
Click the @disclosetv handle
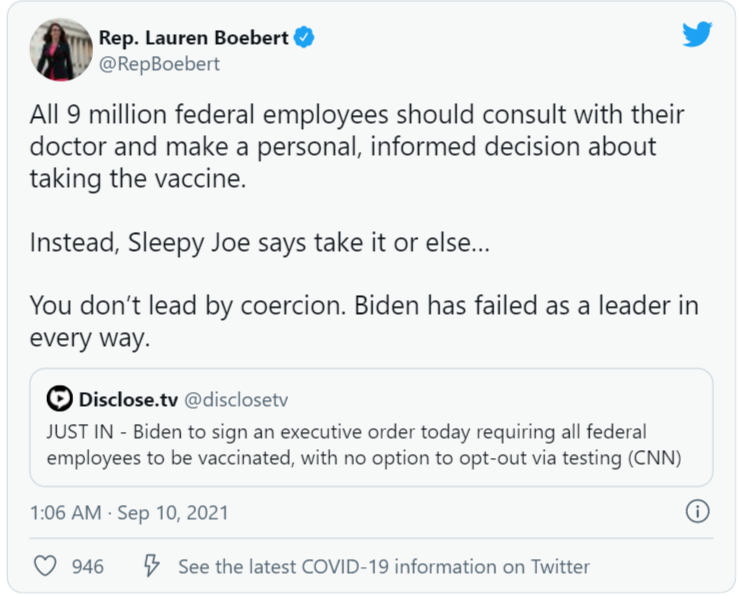coord(236,400)
